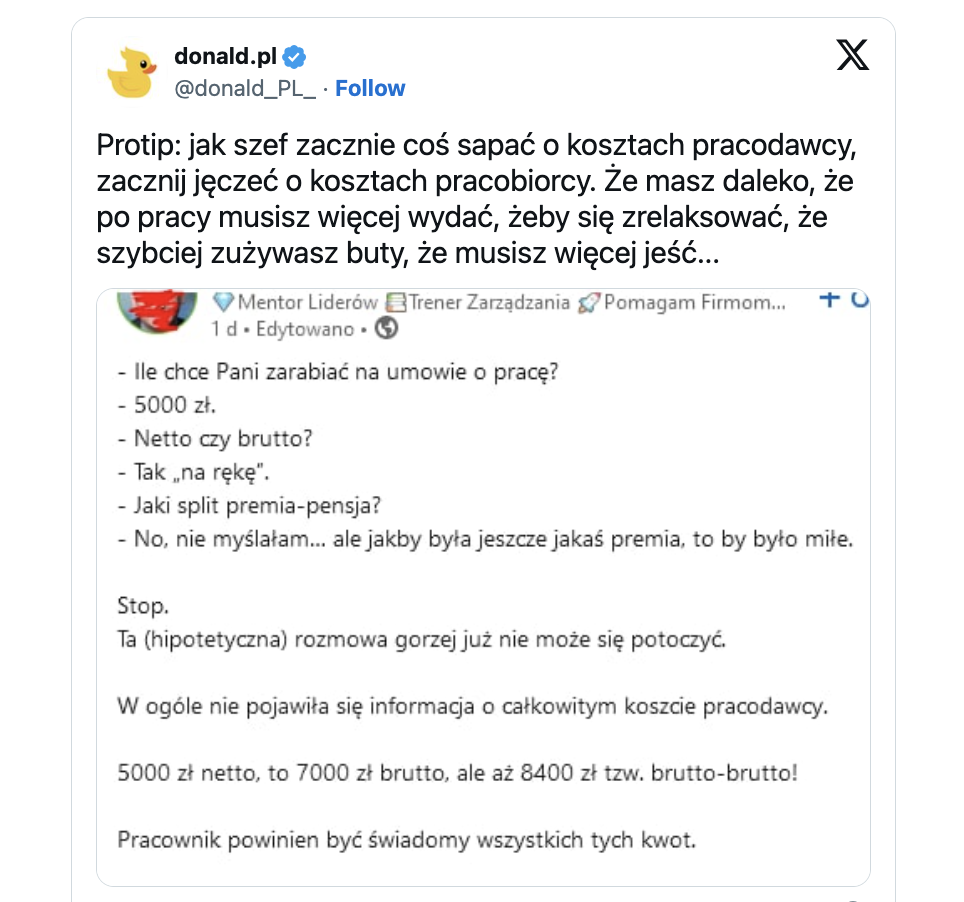Follow the account via the Follow link

tap(370, 88)
